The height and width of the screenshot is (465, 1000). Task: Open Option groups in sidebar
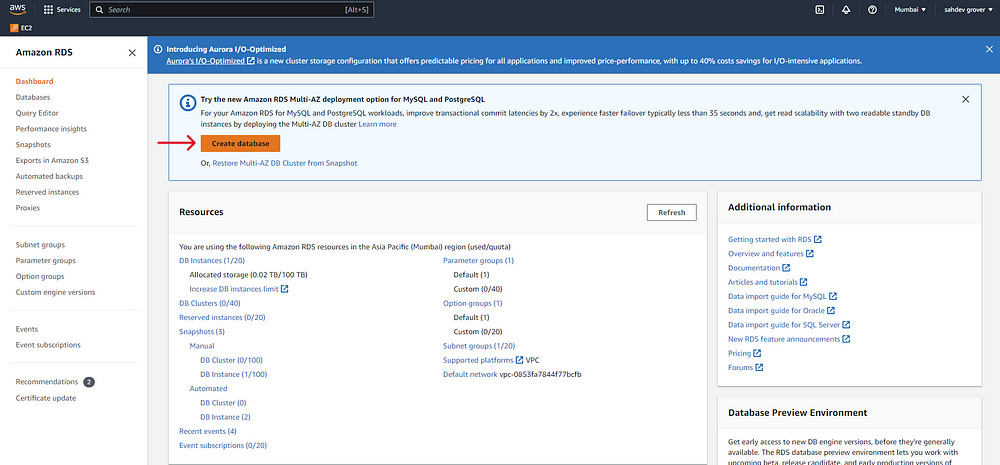tap(40, 277)
